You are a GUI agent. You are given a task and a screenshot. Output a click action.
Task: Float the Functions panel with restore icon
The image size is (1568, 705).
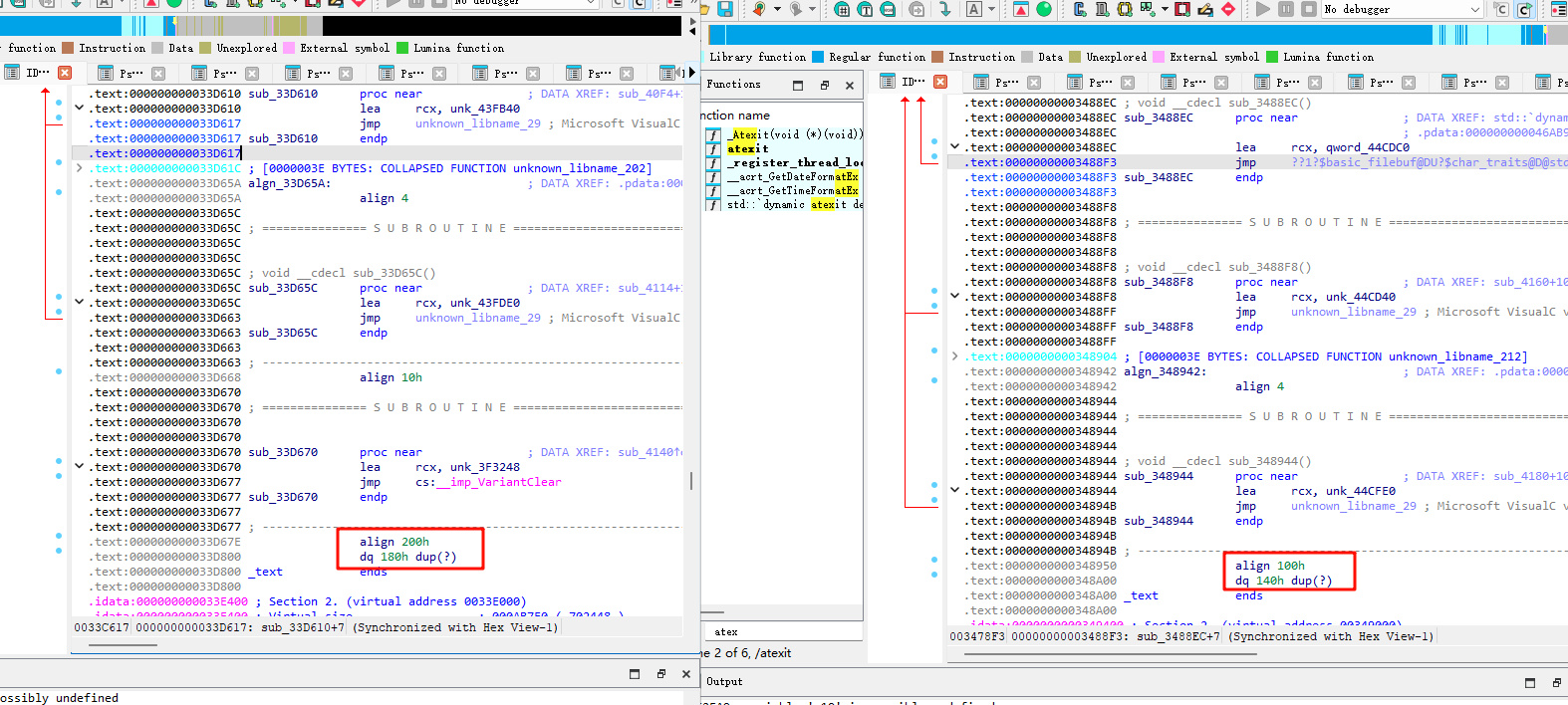[824, 86]
